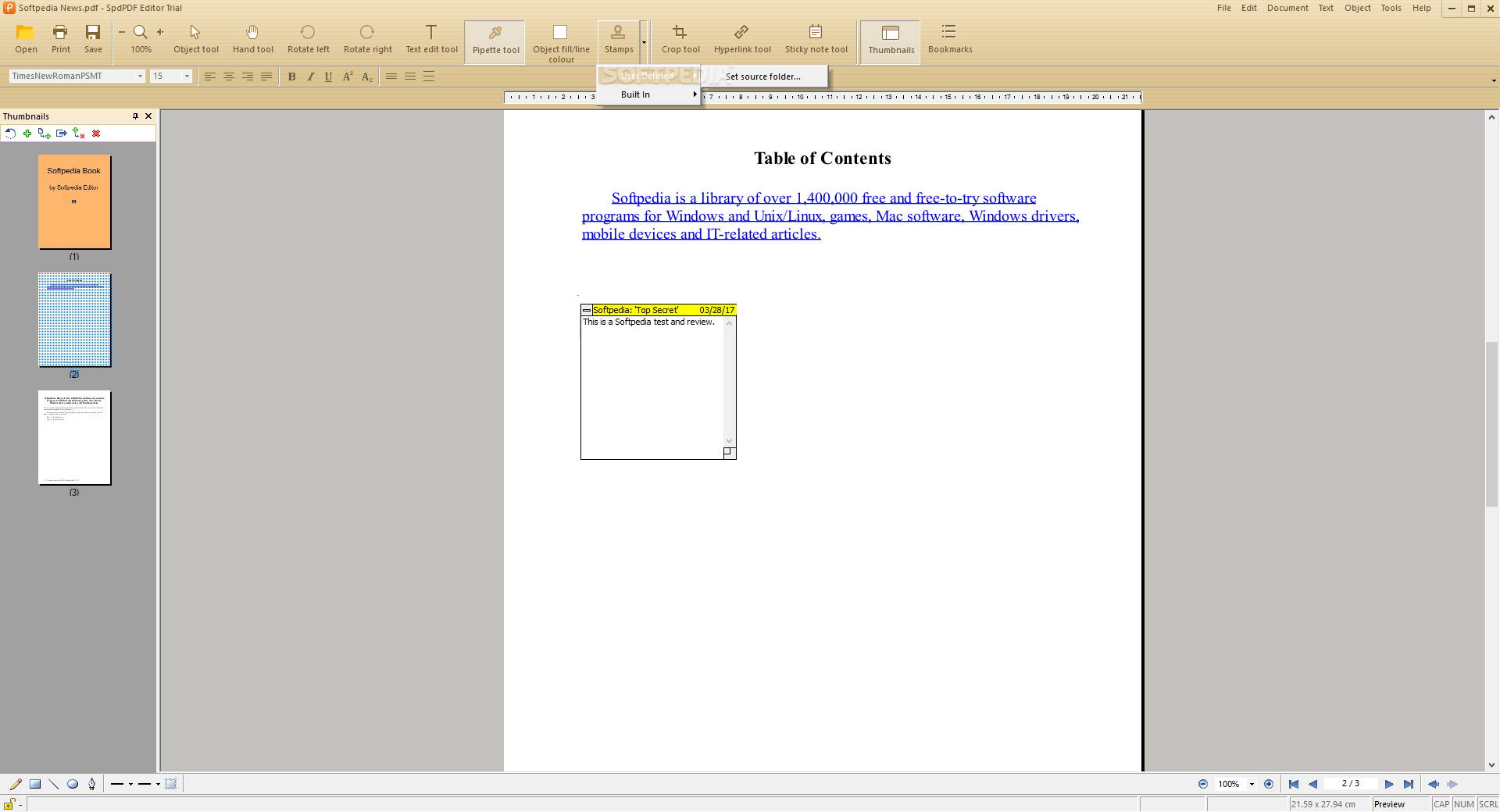
Task: Open the File menu
Action: (x=1223, y=8)
